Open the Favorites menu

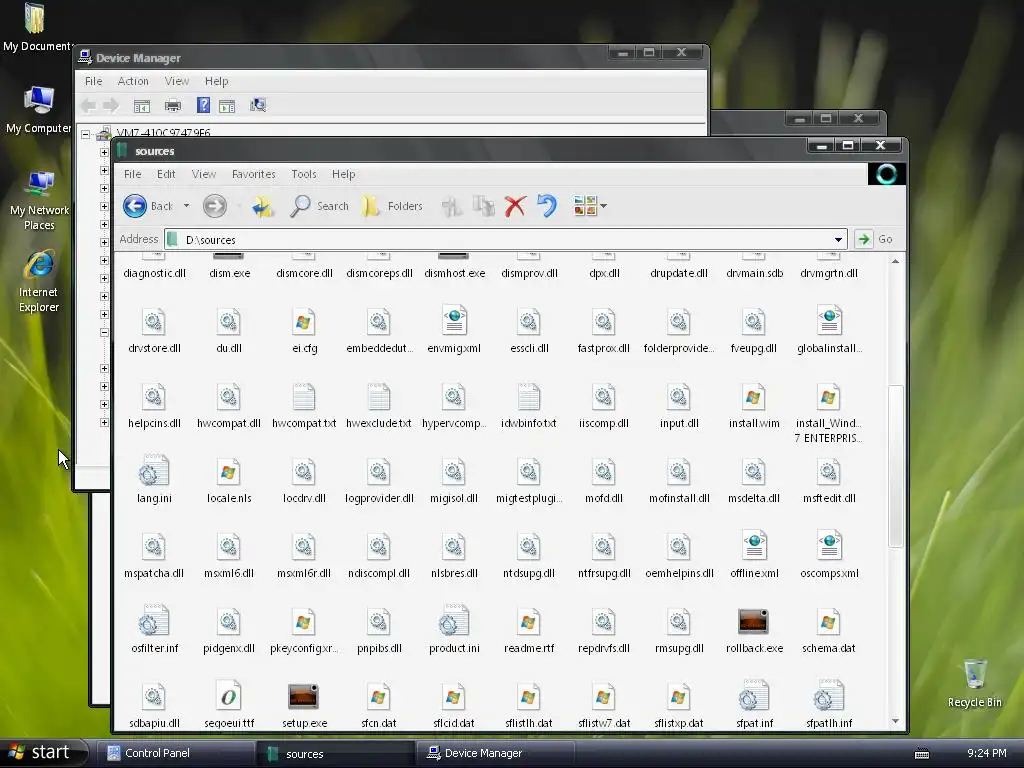253,174
